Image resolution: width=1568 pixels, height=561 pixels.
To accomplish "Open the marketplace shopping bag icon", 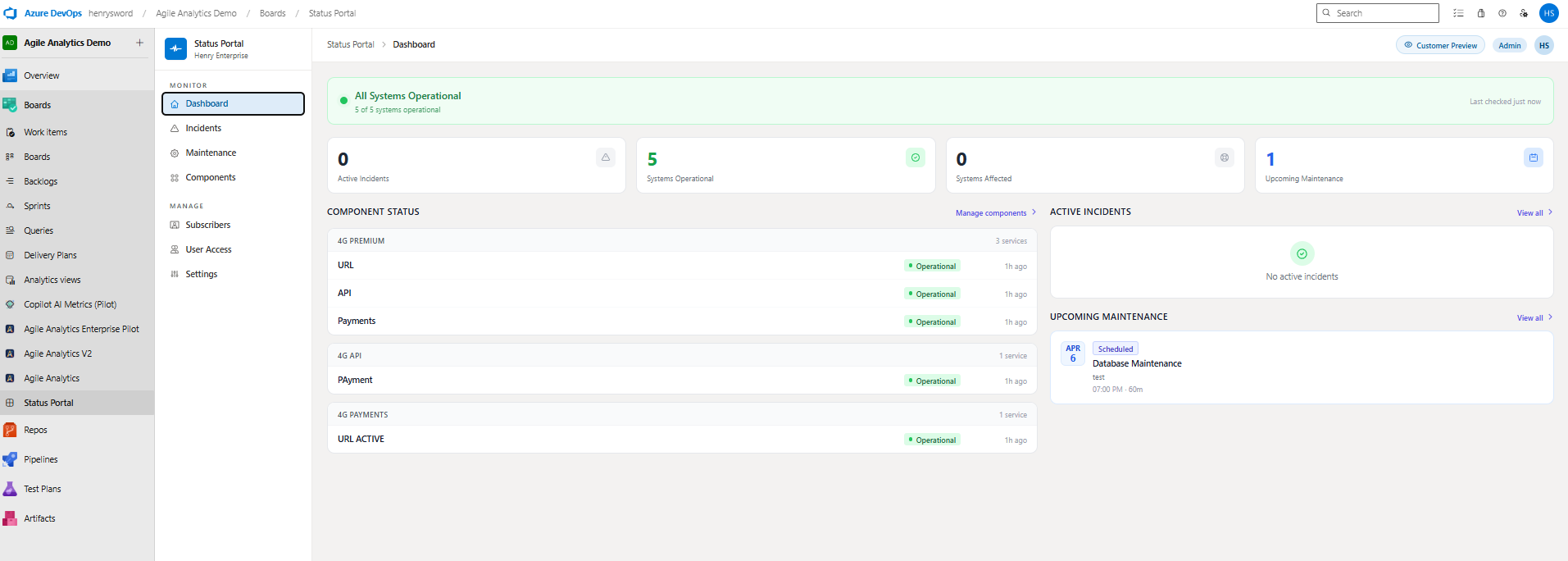I will point(1481,13).
